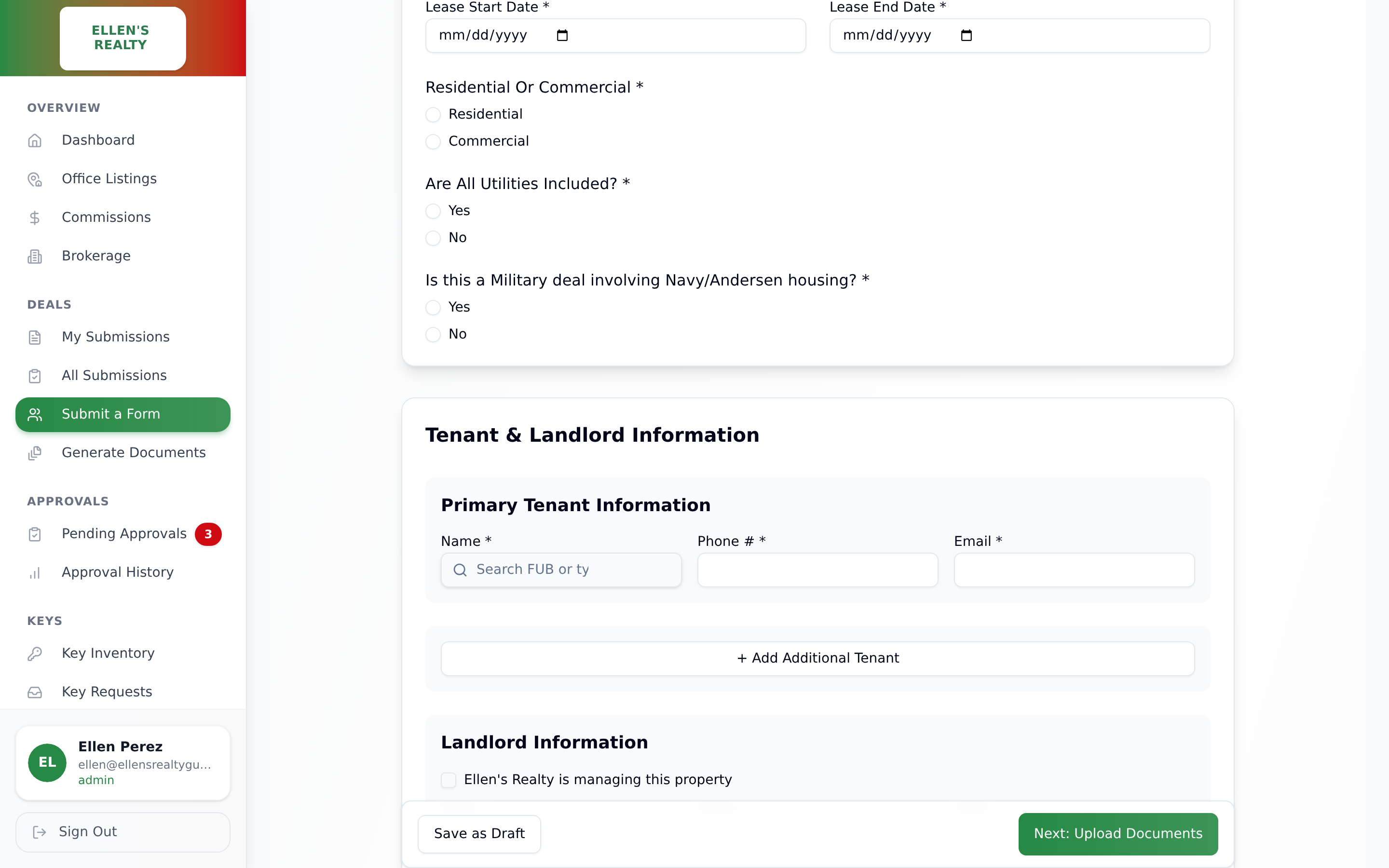Click the tenant Name search field
Image resolution: width=1389 pixels, height=868 pixels.
tap(561, 570)
